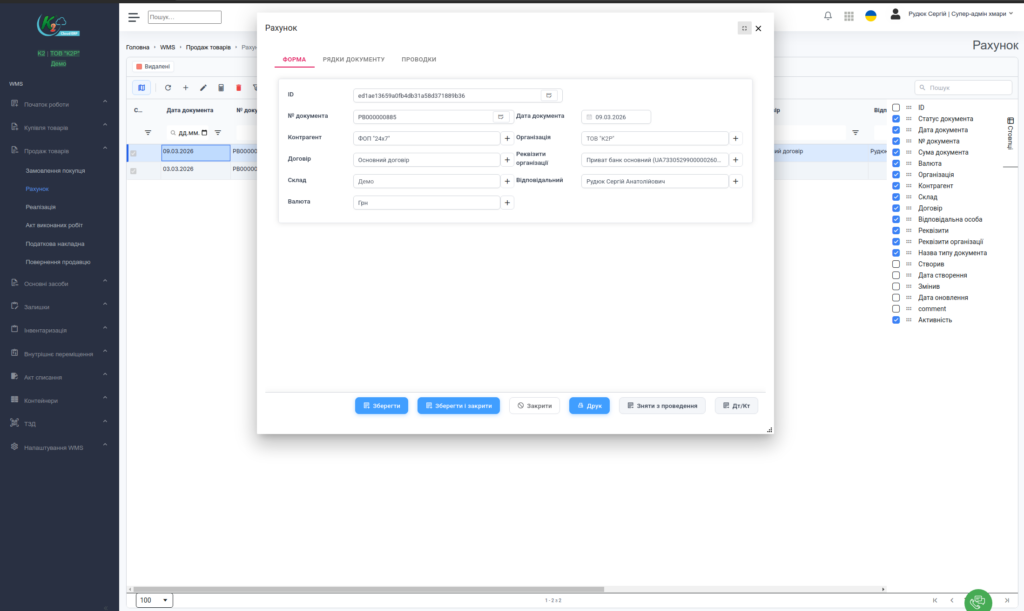Click plus icon next to Організація field
The width and height of the screenshot is (1024, 611).
tap(736, 139)
